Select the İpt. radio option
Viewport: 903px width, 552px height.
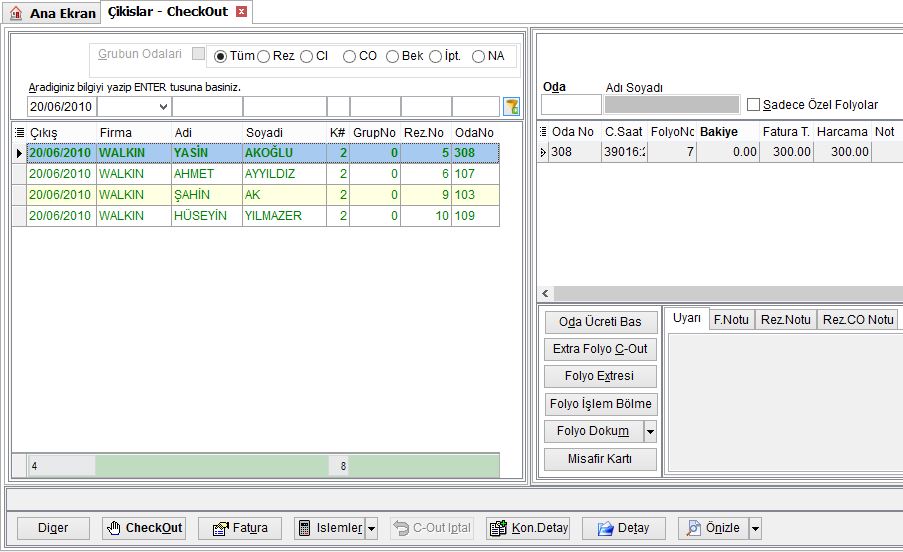pyautogui.click(x=435, y=56)
